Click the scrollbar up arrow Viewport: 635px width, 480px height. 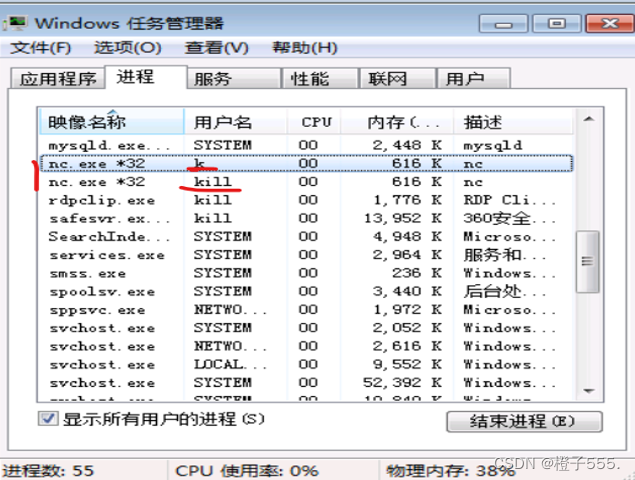[589, 119]
